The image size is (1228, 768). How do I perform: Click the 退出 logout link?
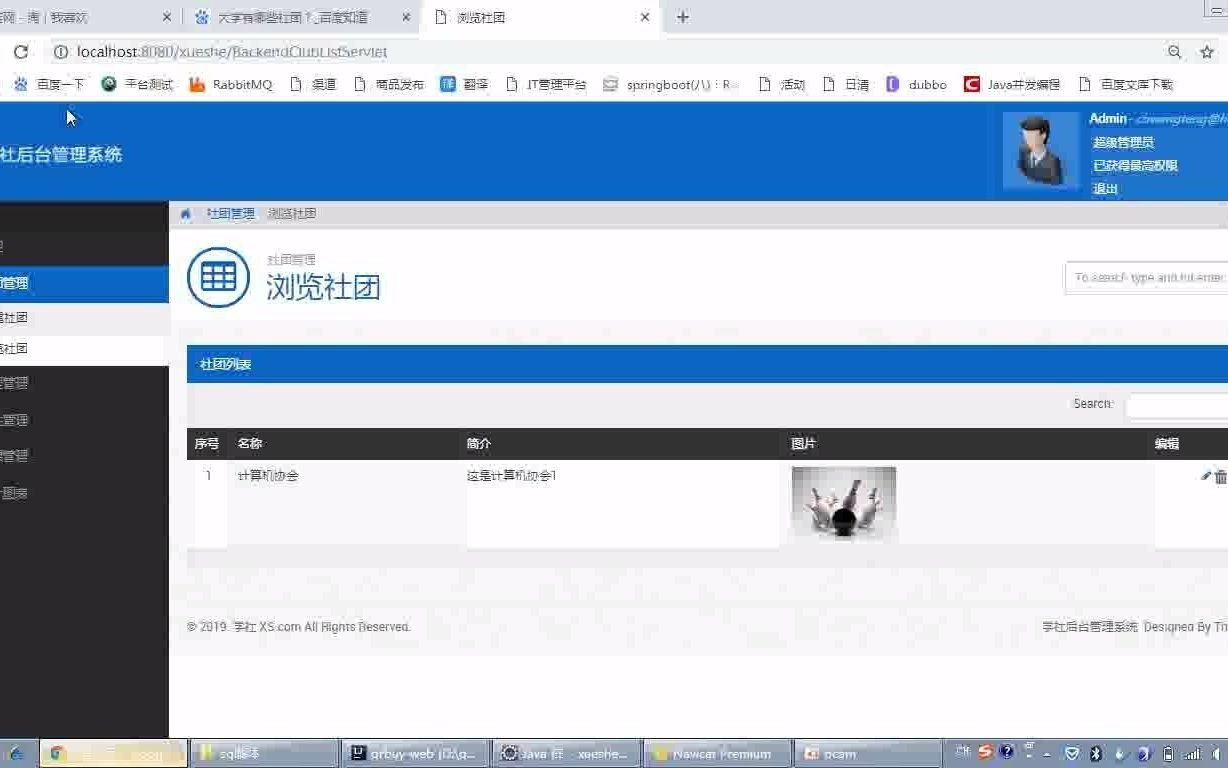(x=1104, y=188)
